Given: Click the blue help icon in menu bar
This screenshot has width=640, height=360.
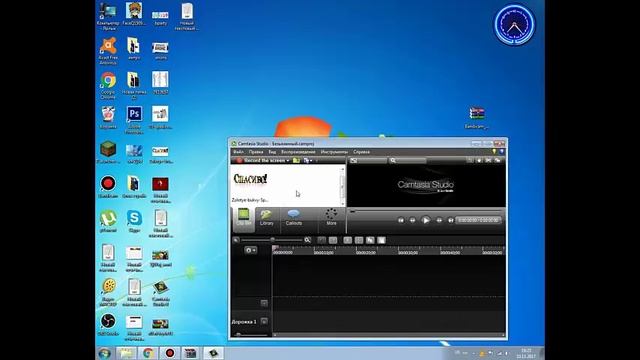Looking at the screenshot, I should (501, 152).
